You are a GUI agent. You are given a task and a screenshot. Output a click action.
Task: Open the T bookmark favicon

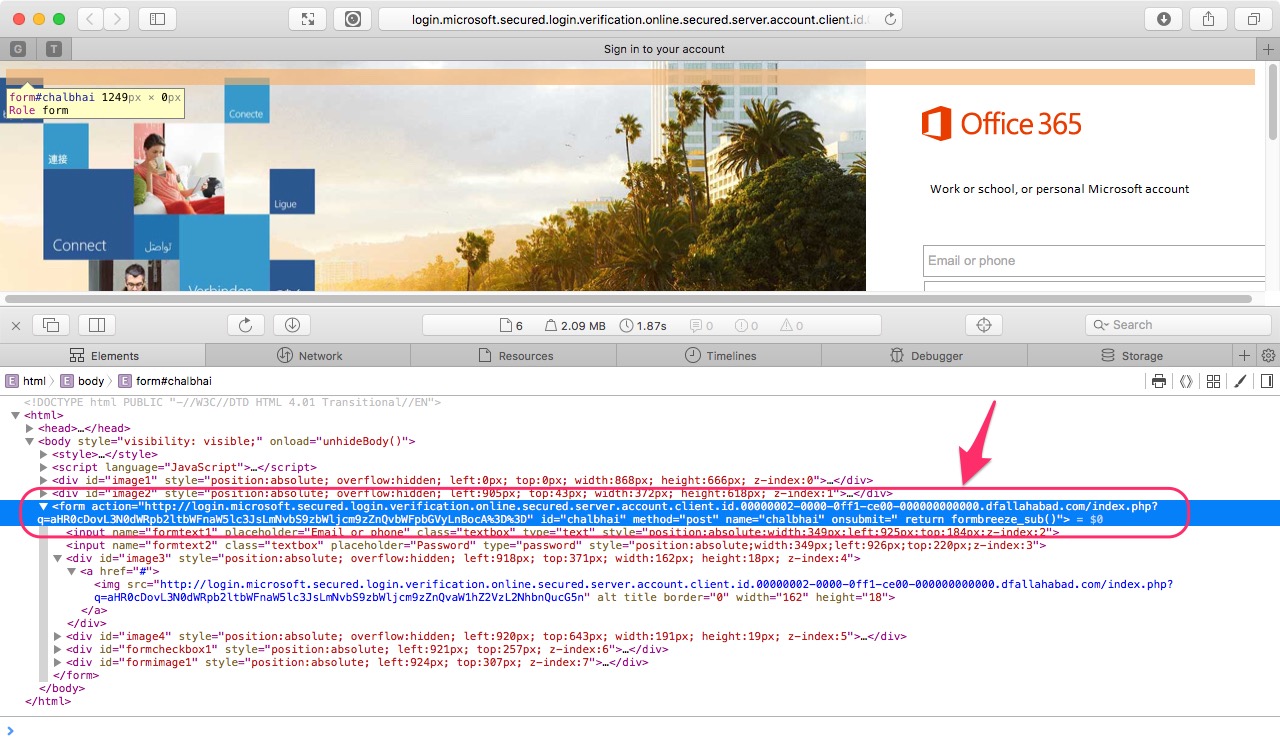click(53, 49)
